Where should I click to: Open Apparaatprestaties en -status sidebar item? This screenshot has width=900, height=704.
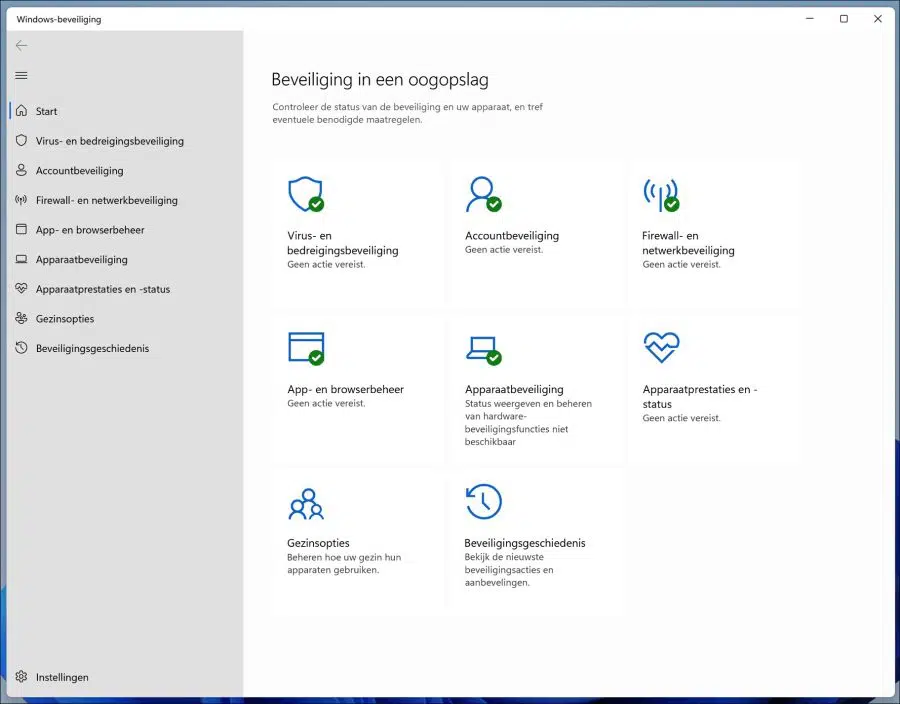pyautogui.click(x=126, y=289)
